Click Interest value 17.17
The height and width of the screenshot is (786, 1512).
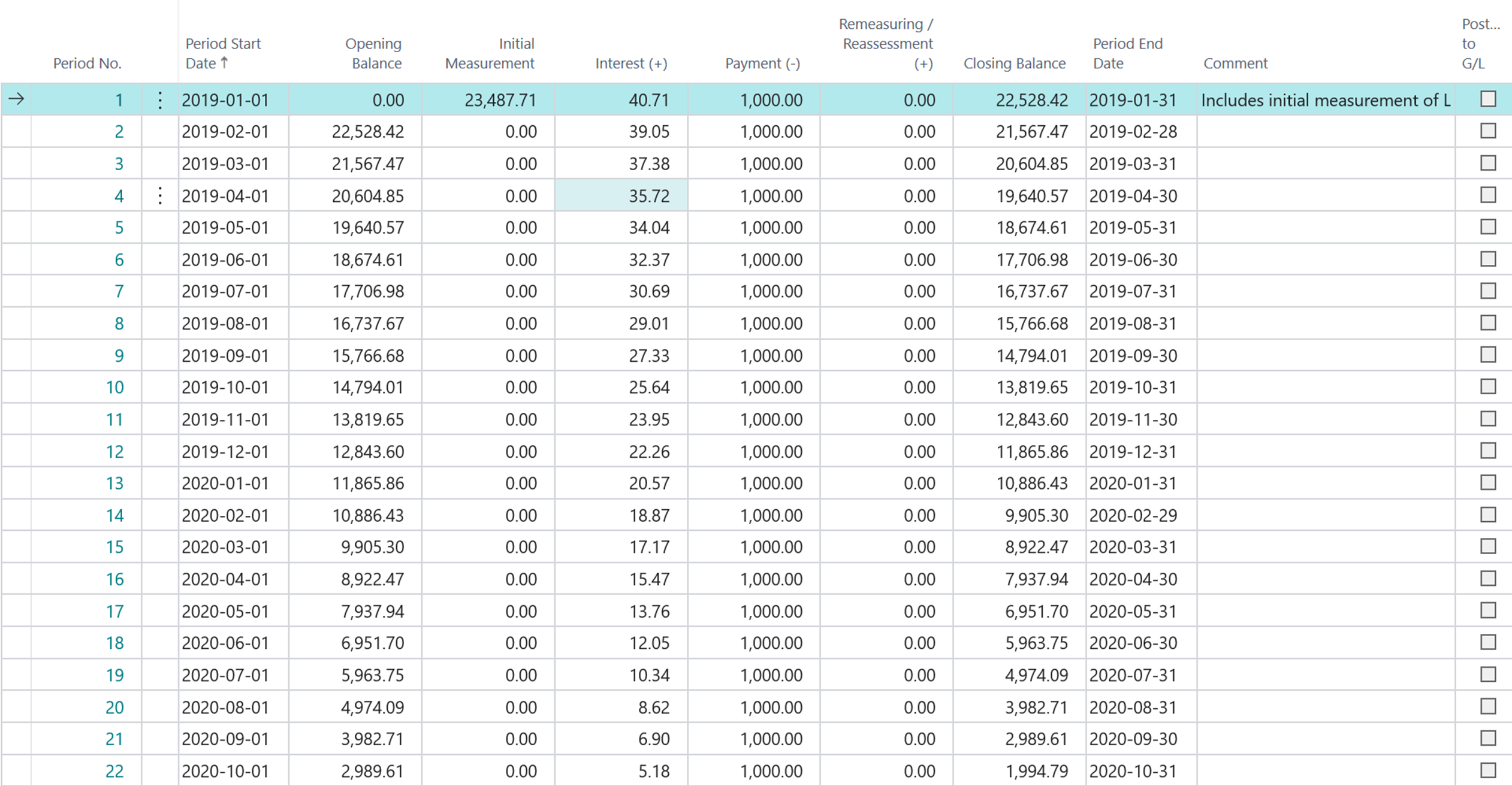coord(649,547)
